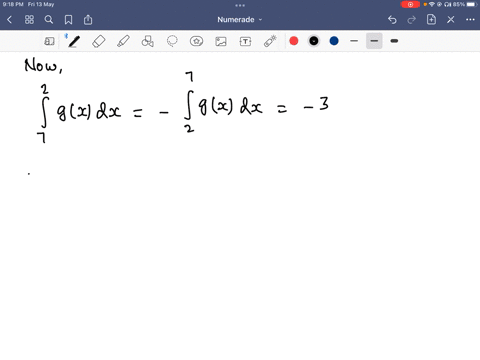Open the Elements sticker tool
480x360 pixels.
tap(196, 41)
